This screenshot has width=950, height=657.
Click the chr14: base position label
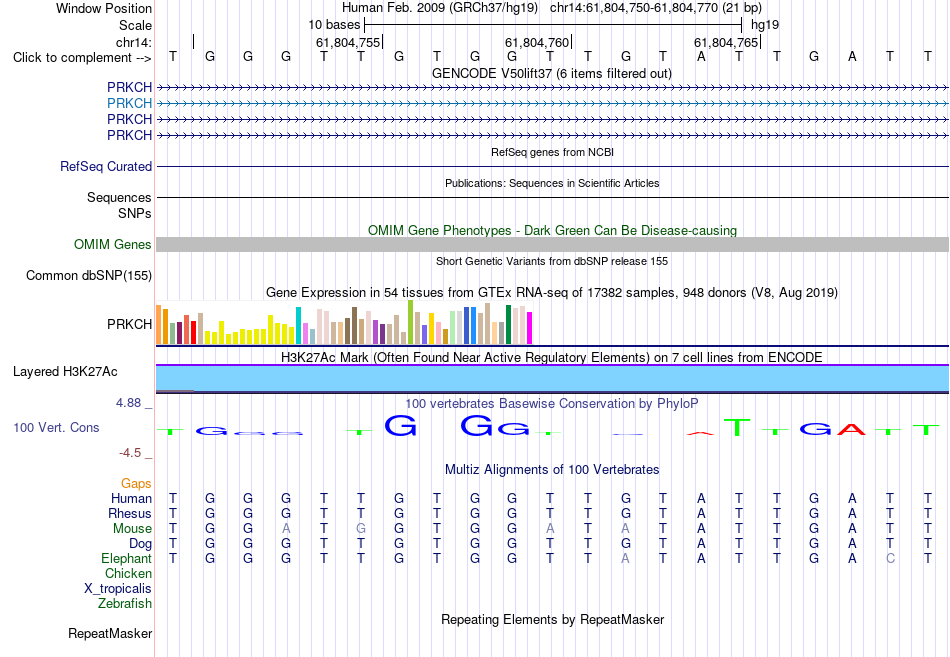tap(133, 42)
